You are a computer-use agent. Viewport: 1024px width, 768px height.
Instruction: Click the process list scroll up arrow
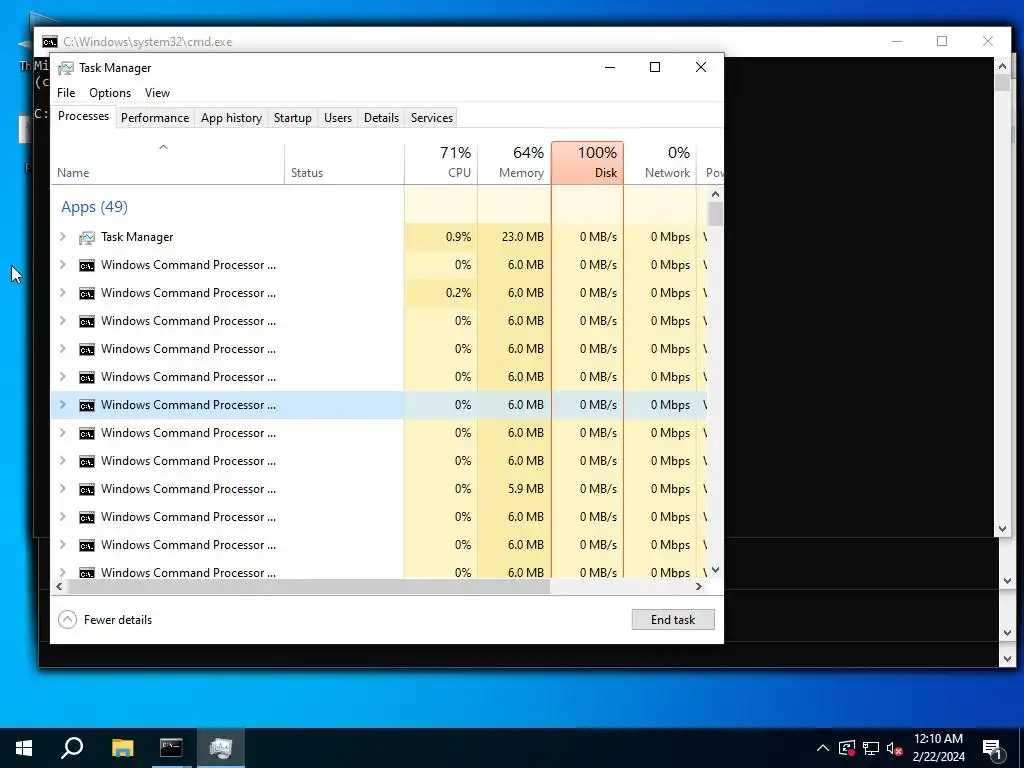[716, 194]
